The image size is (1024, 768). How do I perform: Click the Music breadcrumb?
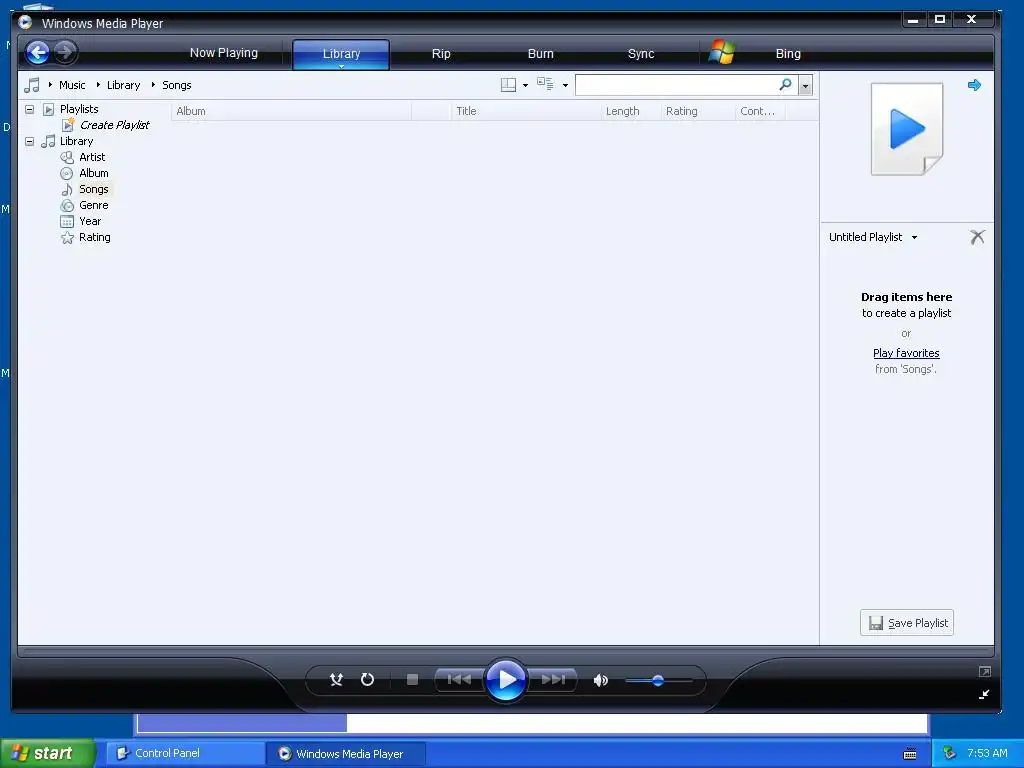(x=72, y=85)
